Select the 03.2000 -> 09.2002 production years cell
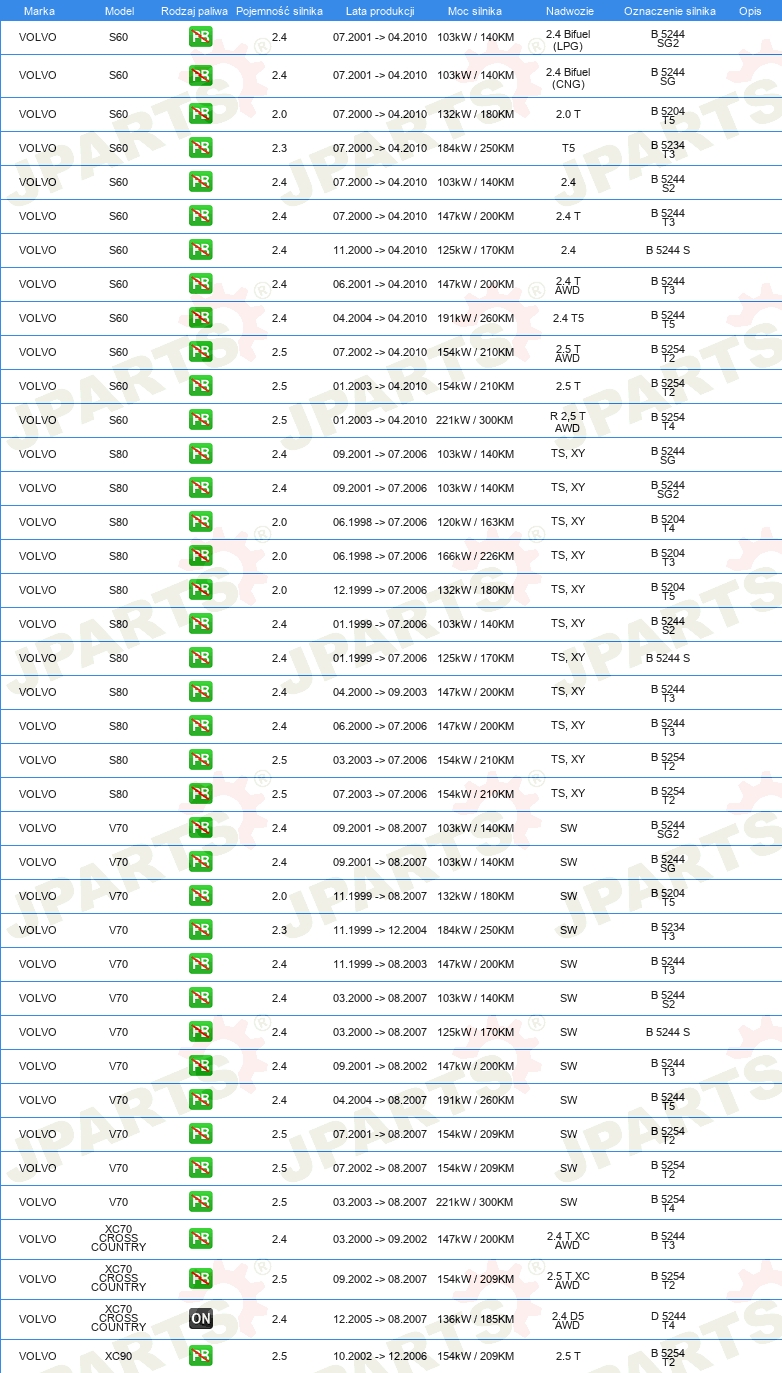782x1373 pixels. (x=380, y=1239)
